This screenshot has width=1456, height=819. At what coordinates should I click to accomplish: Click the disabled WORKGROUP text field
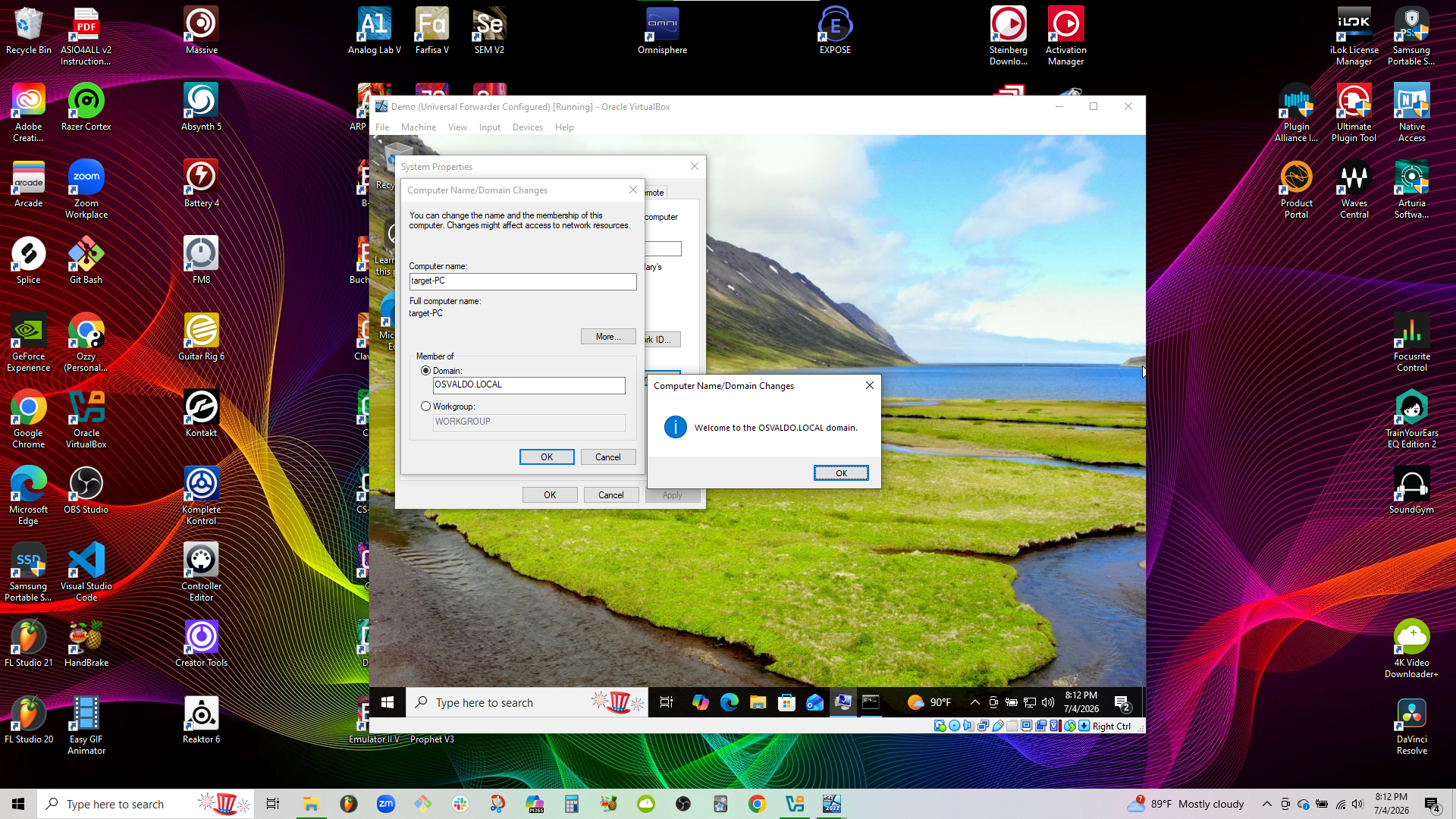tap(529, 422)
